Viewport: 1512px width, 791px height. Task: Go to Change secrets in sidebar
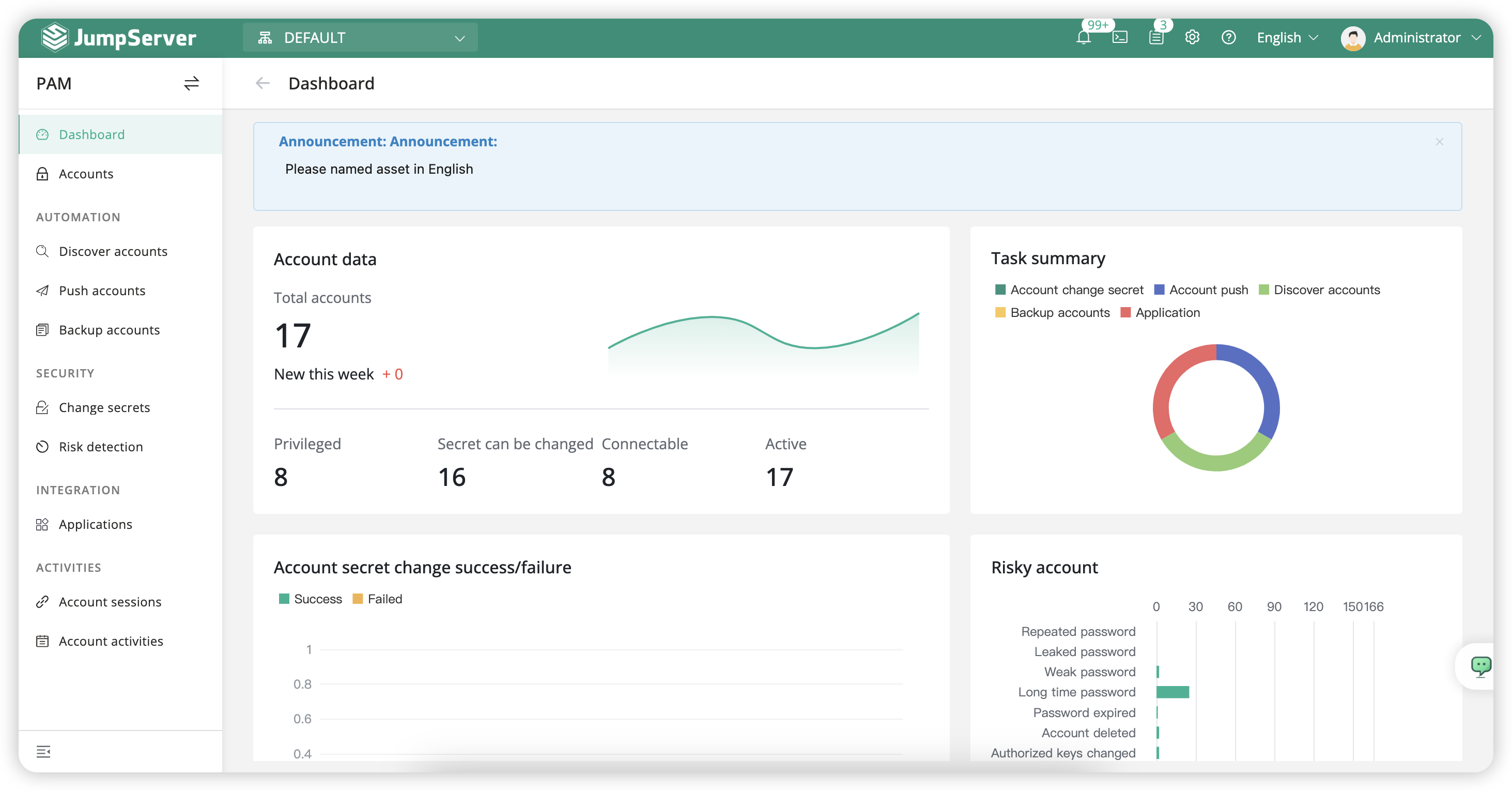[104, 407]
